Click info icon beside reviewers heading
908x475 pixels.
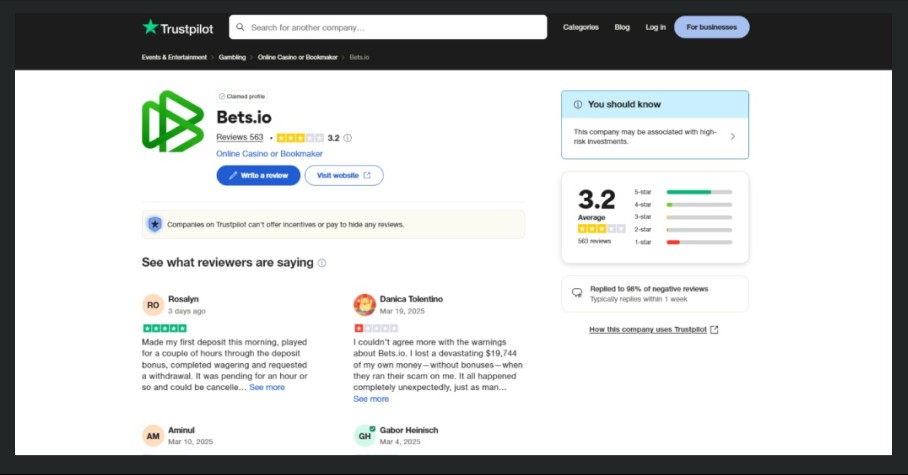(x=322, y=263)
